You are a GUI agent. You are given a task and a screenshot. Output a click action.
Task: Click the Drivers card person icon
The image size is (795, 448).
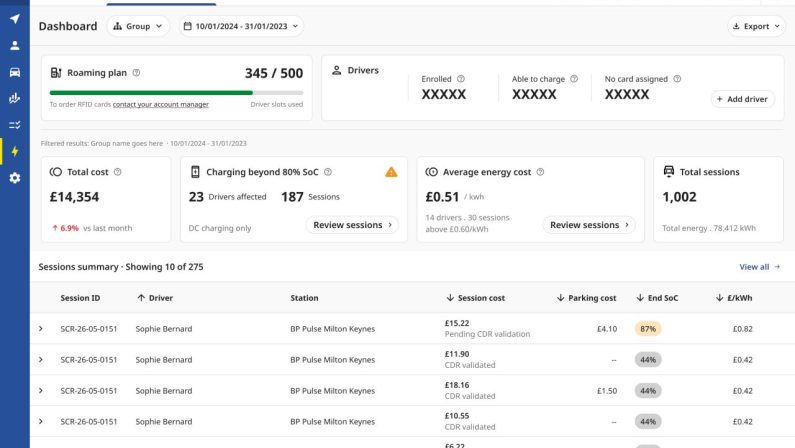337,70
